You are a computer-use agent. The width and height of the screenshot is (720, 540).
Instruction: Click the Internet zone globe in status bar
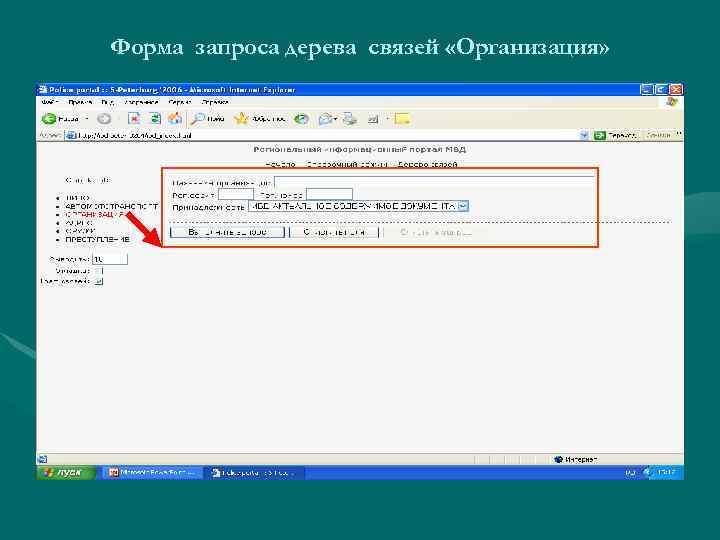pyautogui.click(x=558, y=459)
